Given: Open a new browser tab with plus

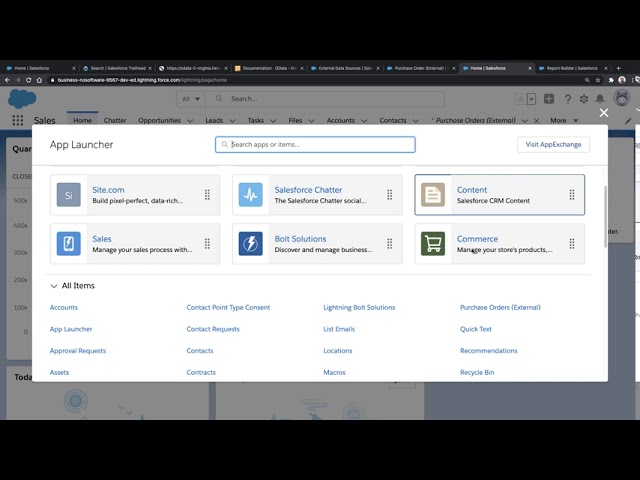Looking at the screenshot, I should click(618, 68).
